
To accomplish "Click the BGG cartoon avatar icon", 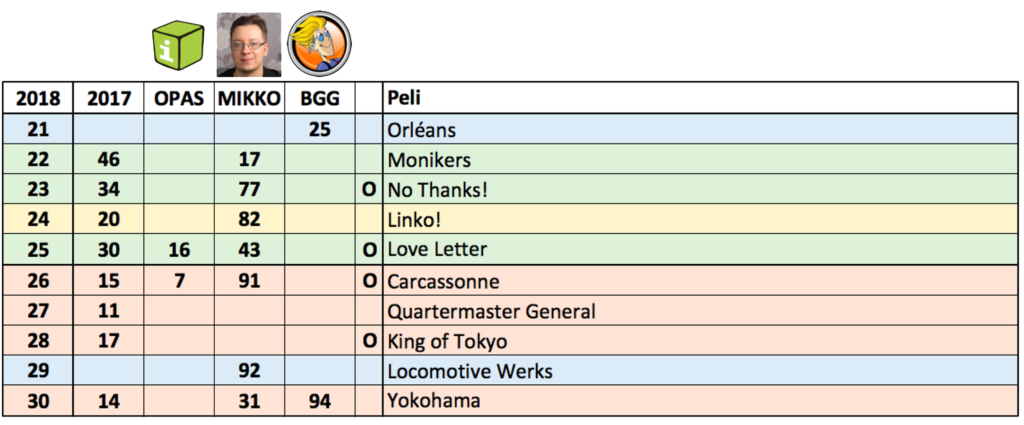I will click(x=320, y=43).
